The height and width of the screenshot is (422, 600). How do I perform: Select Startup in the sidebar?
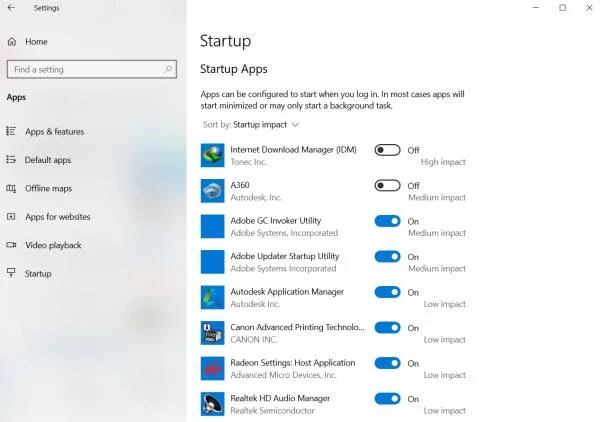coord(38,274)
